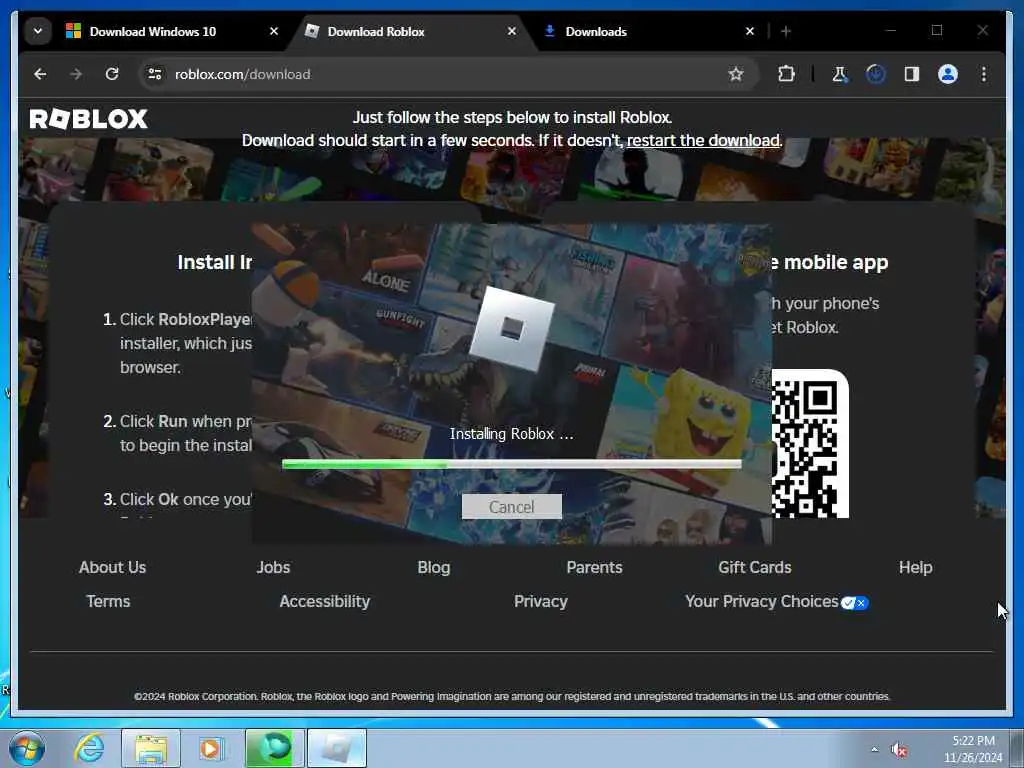The image size is (1024, 768).
Task: Click the Roblox logo
Action: (x=89, y=119)
